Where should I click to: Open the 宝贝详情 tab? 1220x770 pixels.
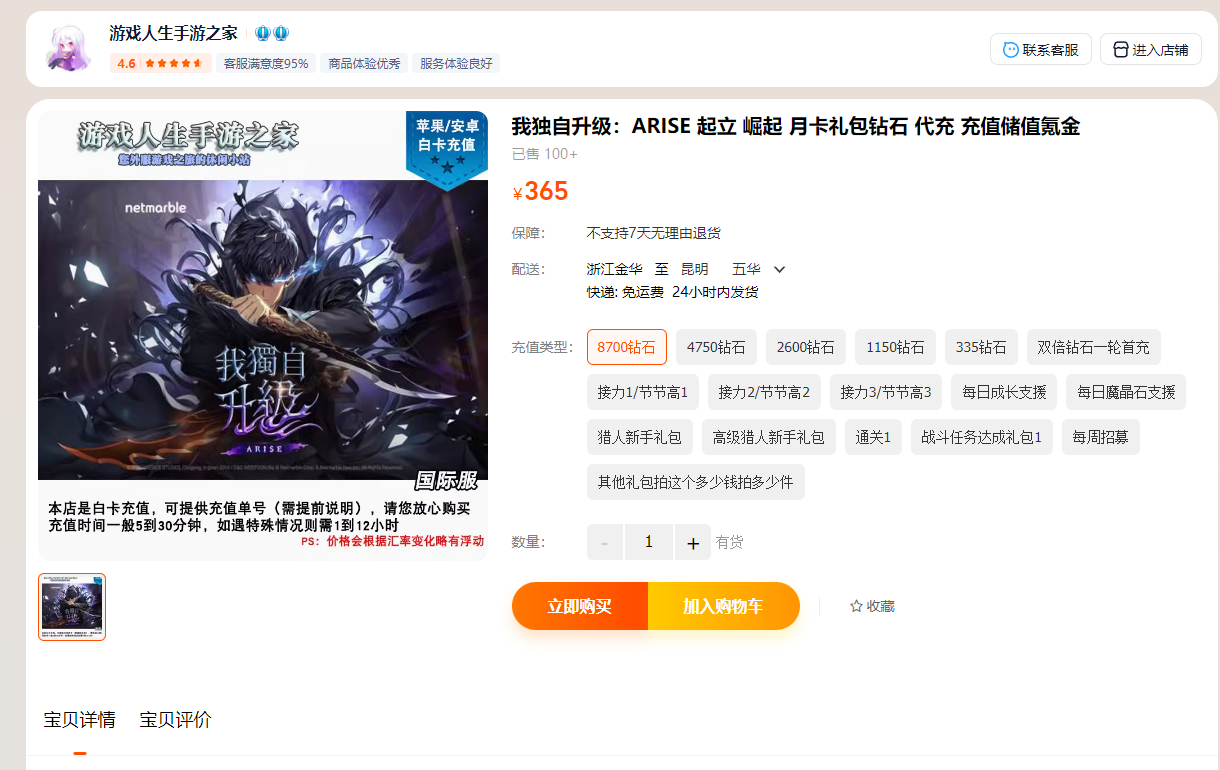80,720
